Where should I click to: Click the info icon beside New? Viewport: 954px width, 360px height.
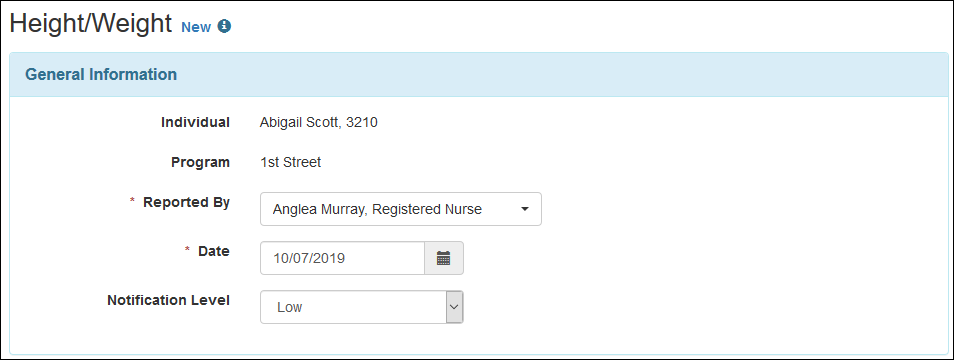point(225,26)
